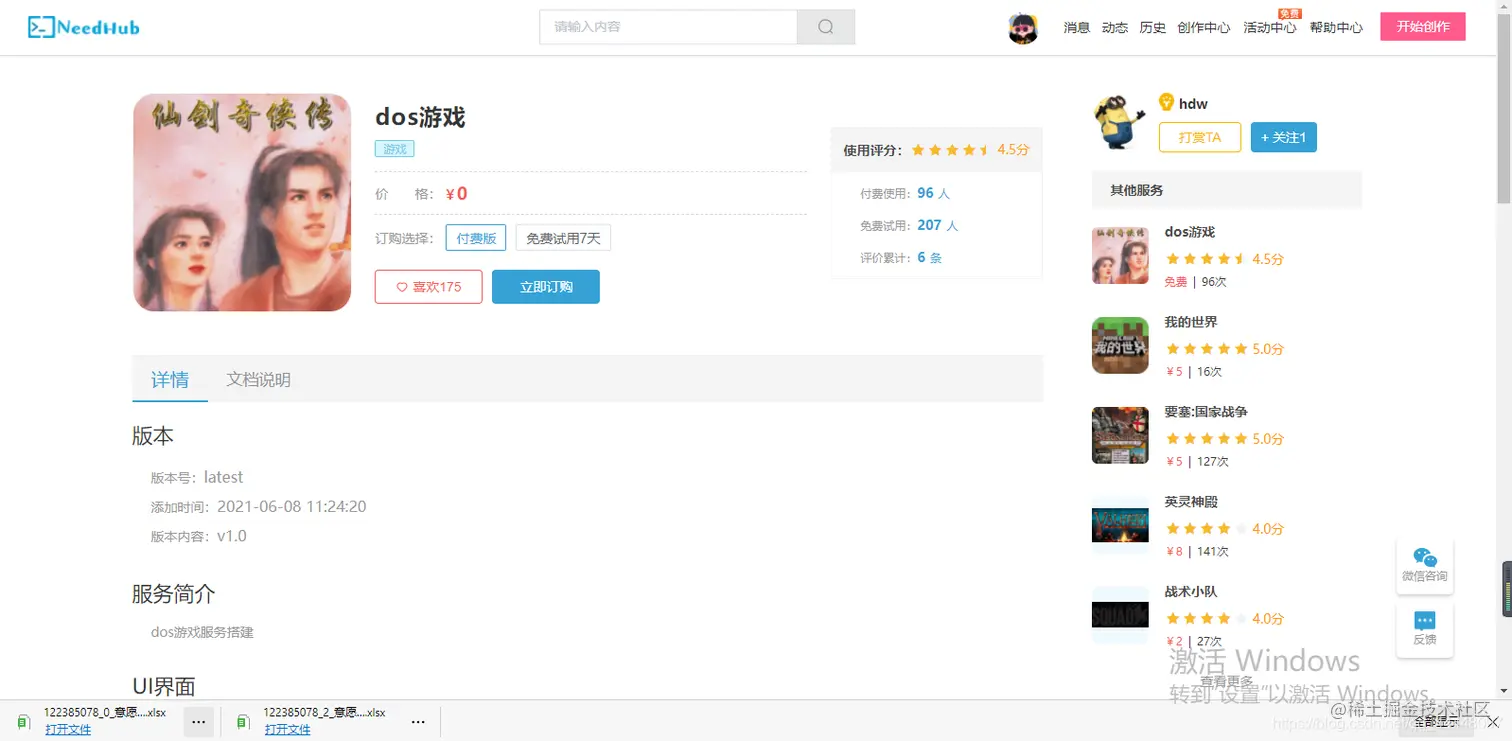The width and height of the screenshot is (1512, 741).
Task: Open 历史 in the top navigation
Action: 1153,28
